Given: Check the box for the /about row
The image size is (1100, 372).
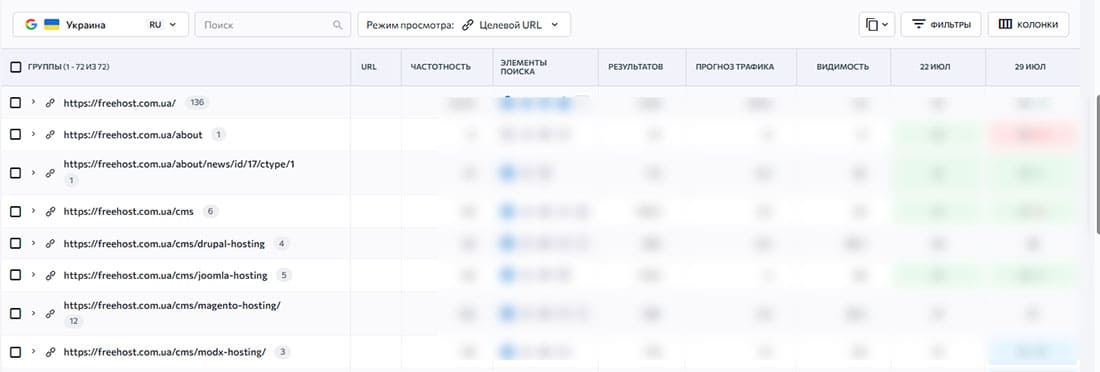Looking at the screenshot, I should click(15, 134).
